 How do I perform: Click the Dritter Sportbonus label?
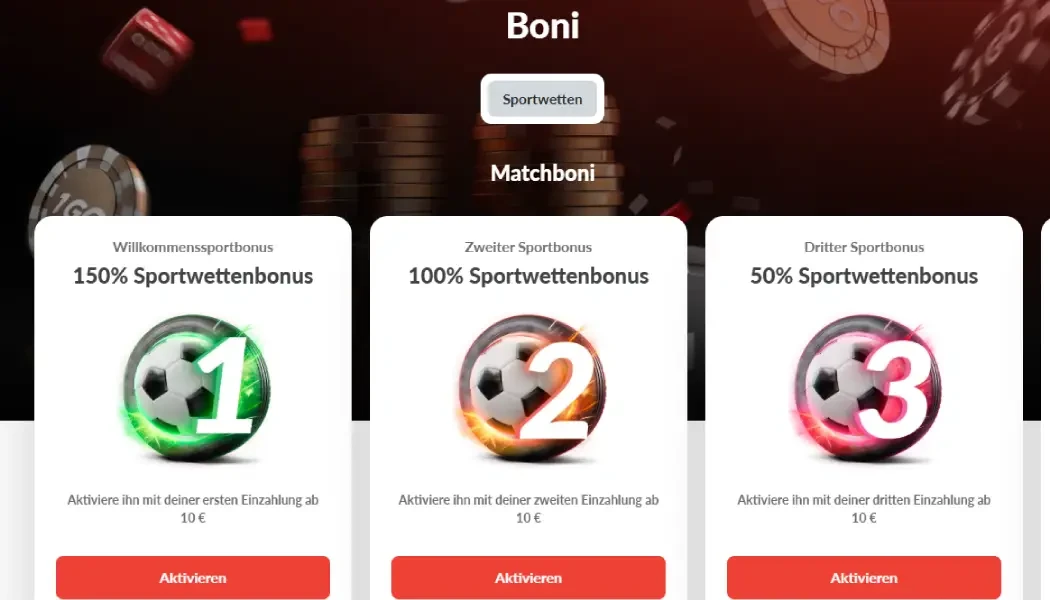pos(864,247)
